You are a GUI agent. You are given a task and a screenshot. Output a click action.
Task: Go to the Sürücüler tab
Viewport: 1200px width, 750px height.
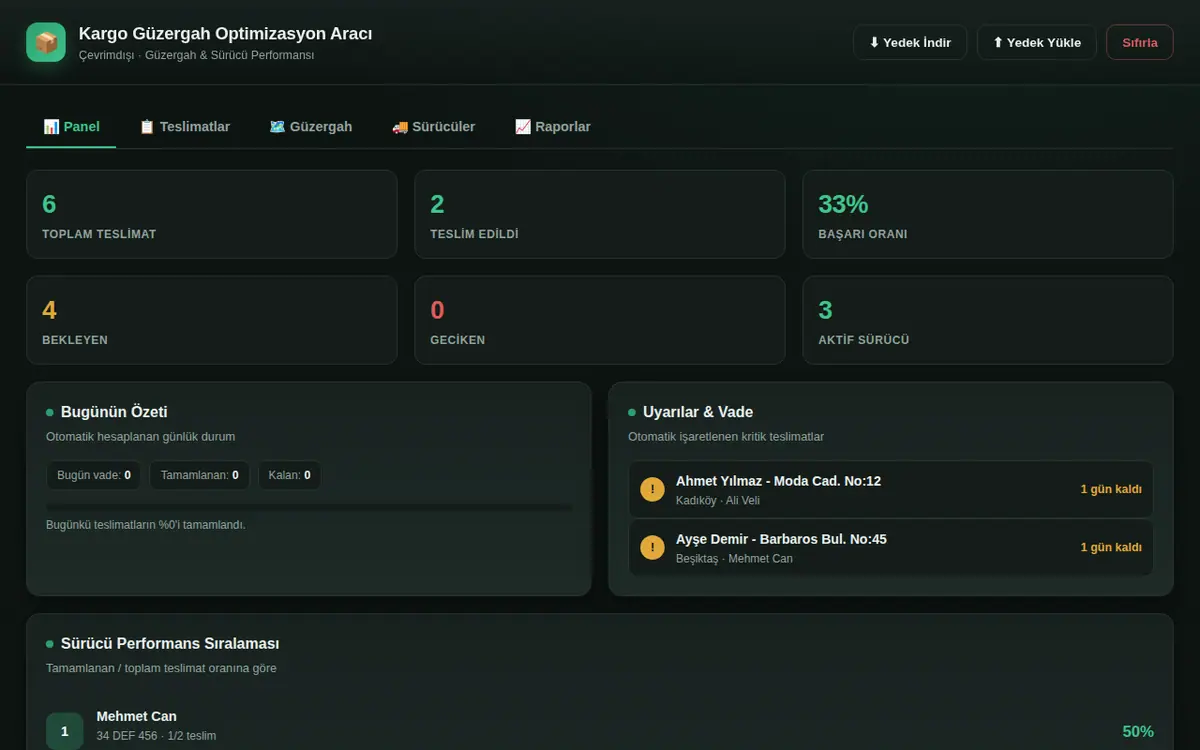tap(433, 127)
